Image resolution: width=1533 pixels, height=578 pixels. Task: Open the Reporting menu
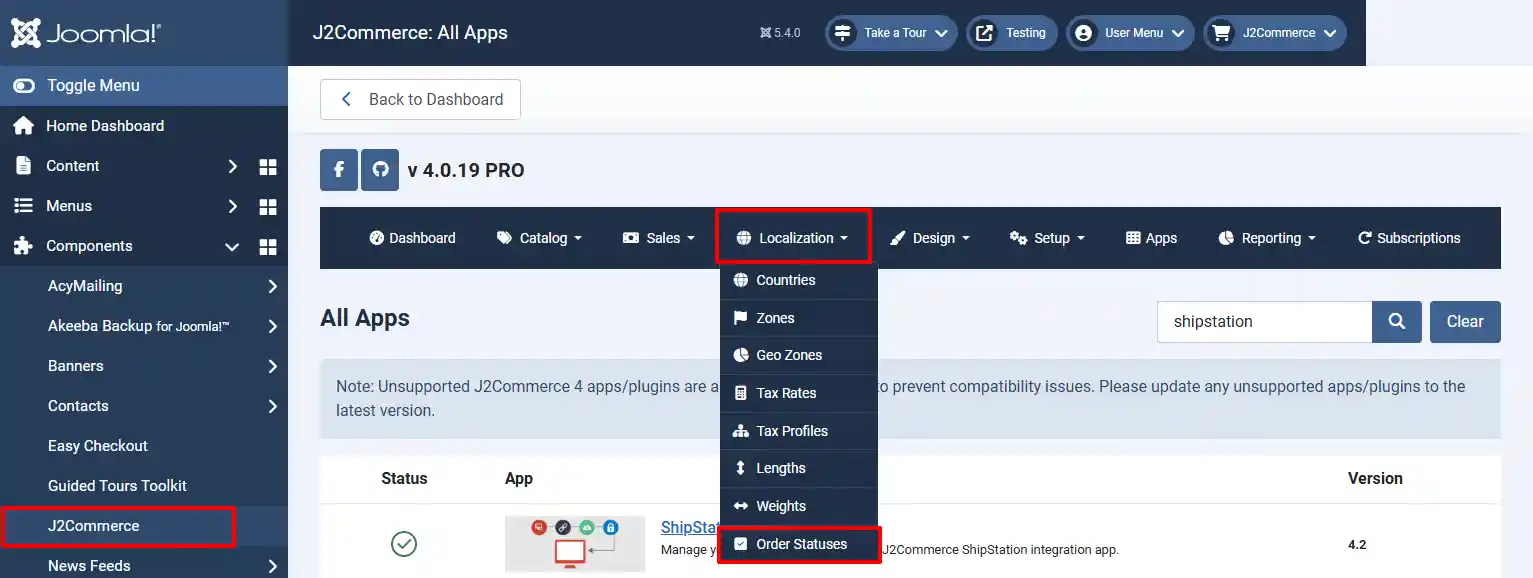[1267, 238]
